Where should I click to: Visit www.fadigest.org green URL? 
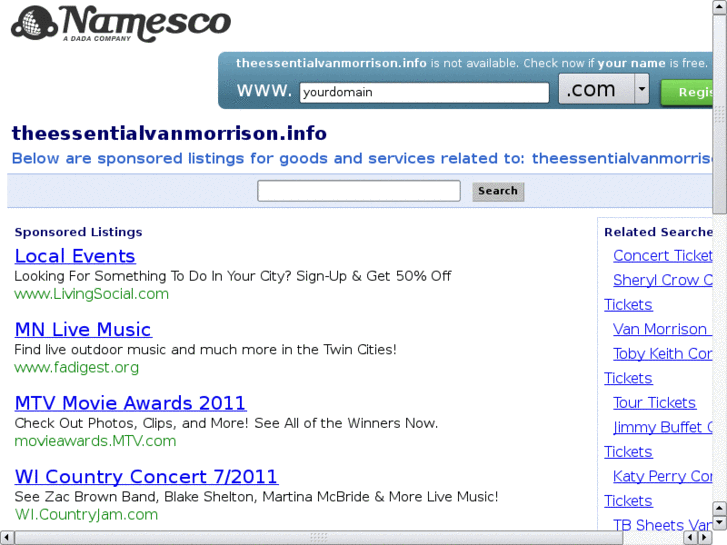(77, 367)
